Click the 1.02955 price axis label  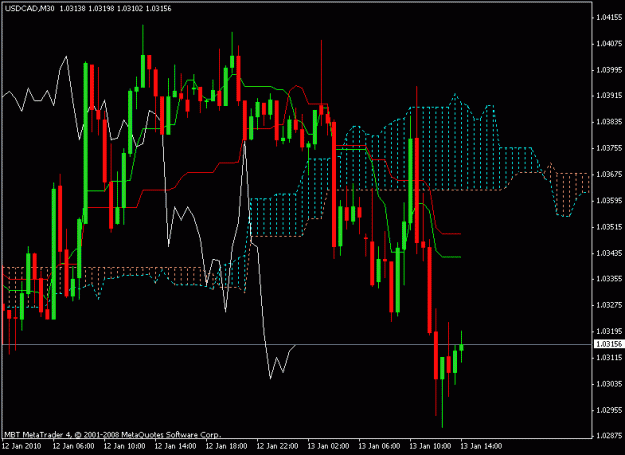[609, 410]
